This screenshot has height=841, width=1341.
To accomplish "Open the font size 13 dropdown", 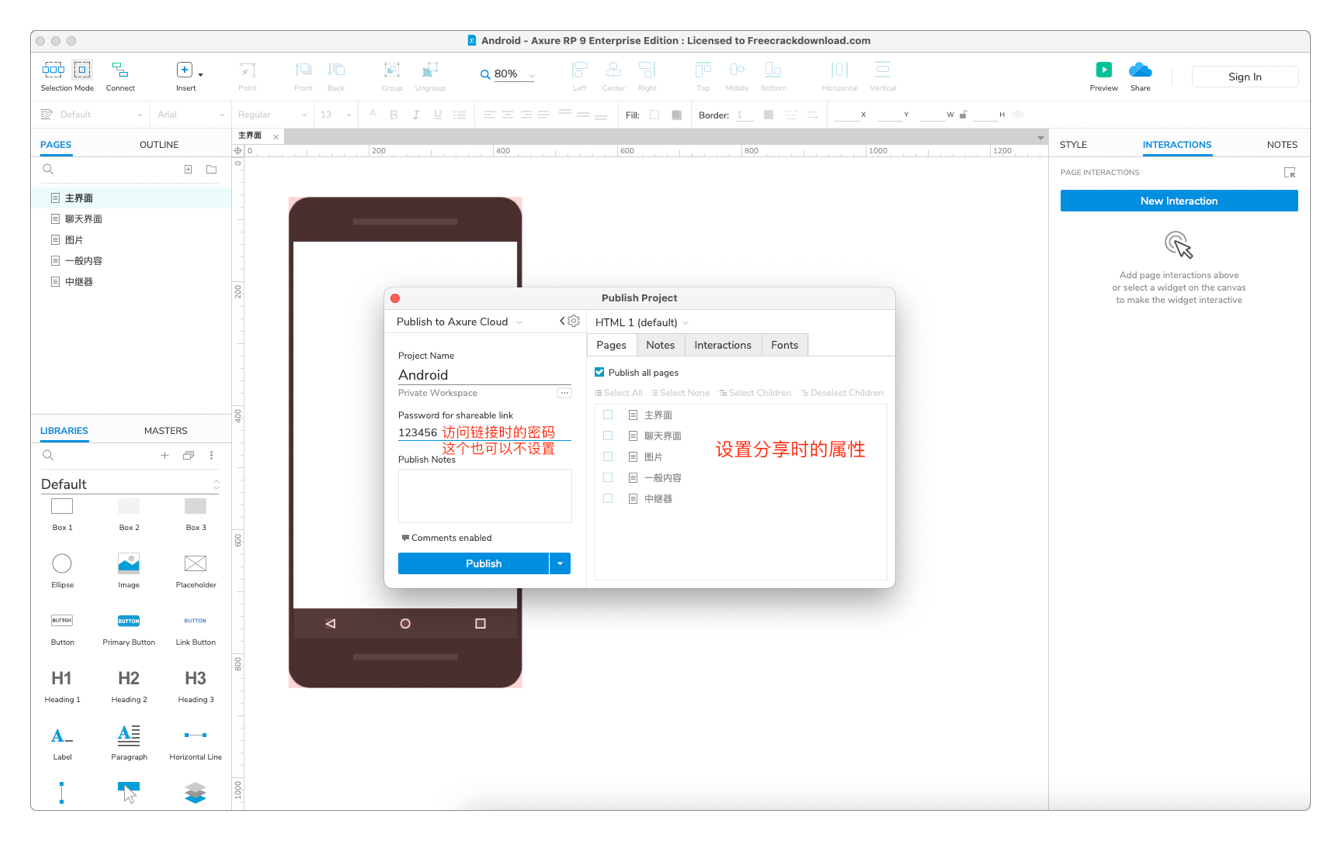I will [335, 115].
